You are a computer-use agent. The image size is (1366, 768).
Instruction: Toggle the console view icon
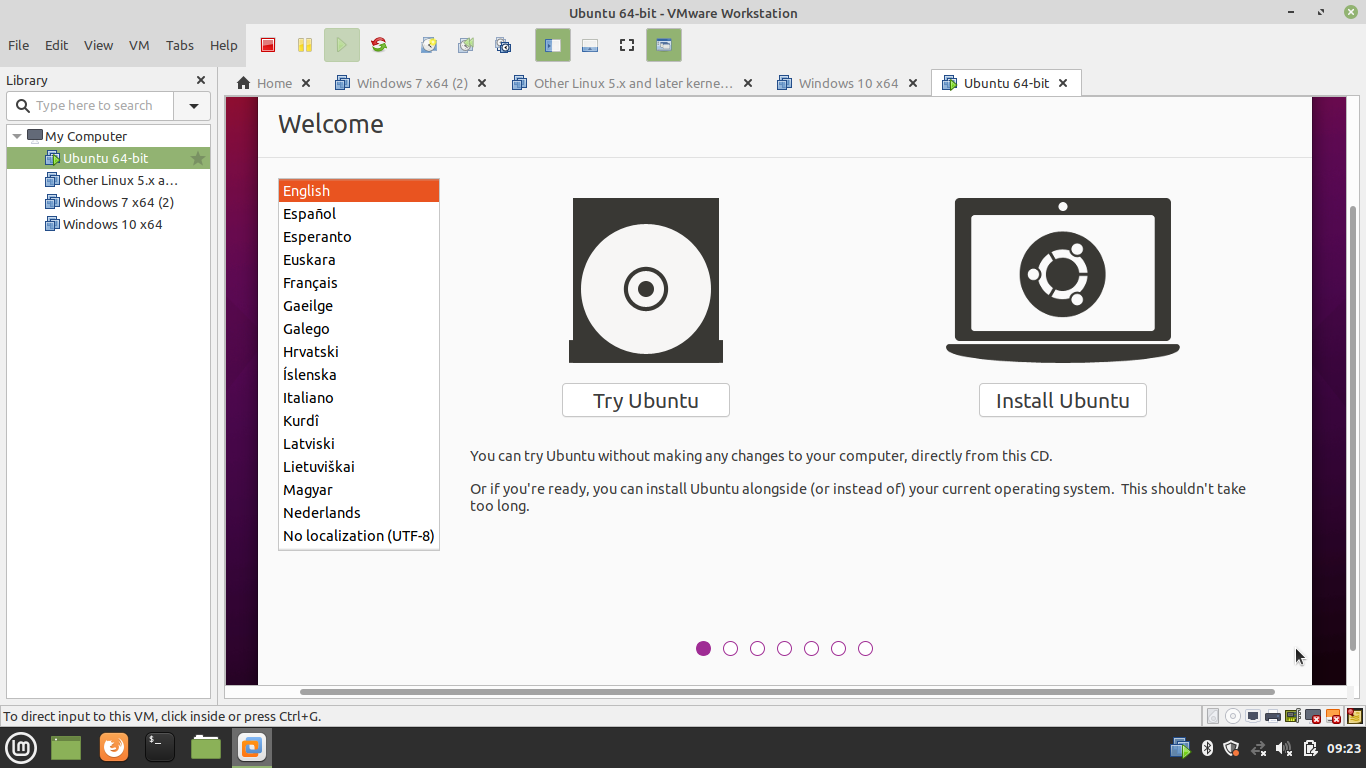pyautogui.click(x=664, y=45)
